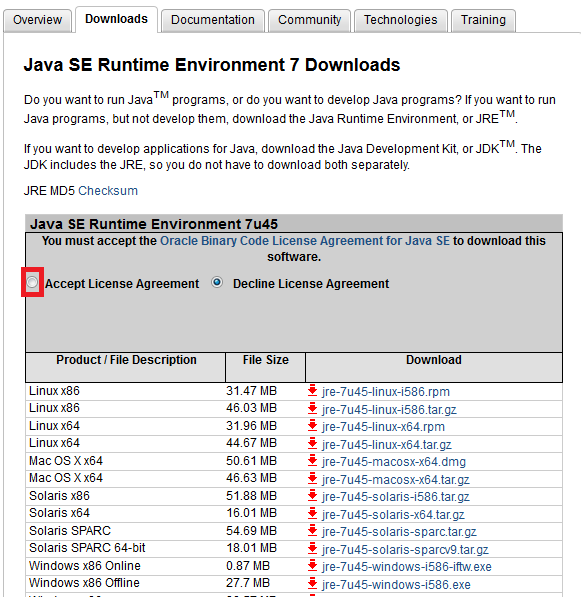Open the Overview tab
This screenshot has height=597, width=581.
[x=37, y=20]
